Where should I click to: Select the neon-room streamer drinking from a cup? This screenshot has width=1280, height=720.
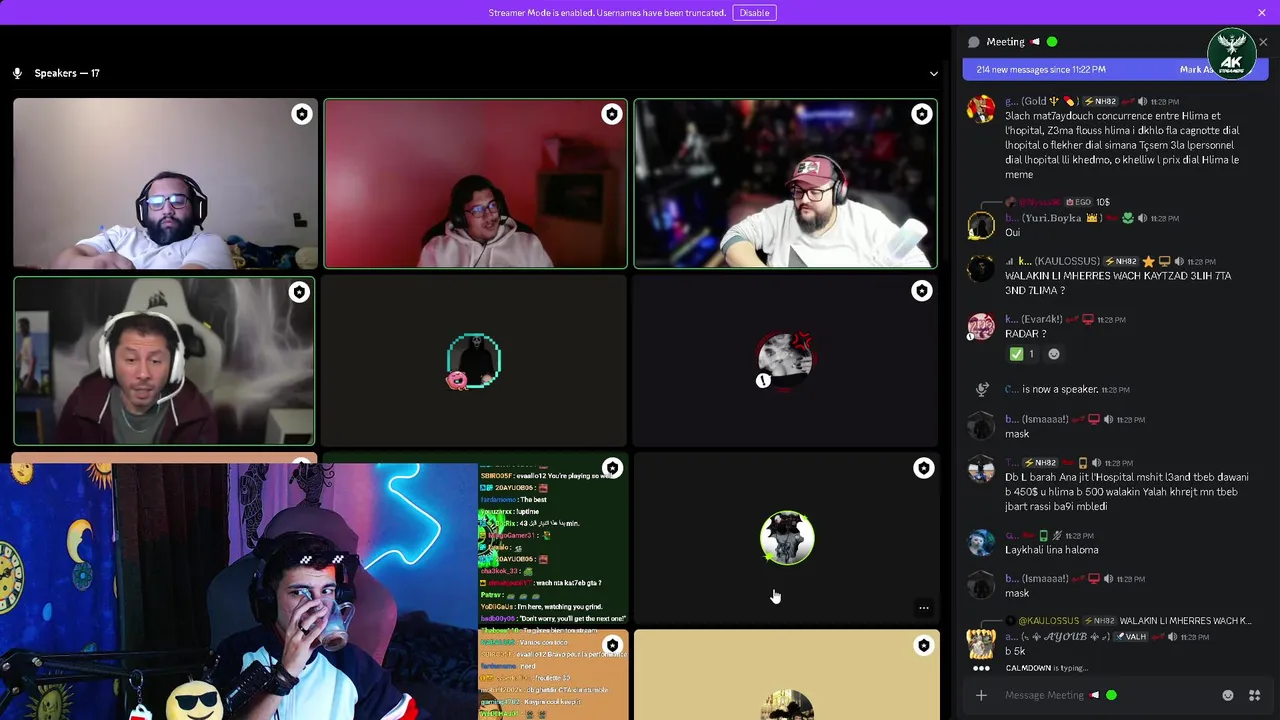pos(240,591)
